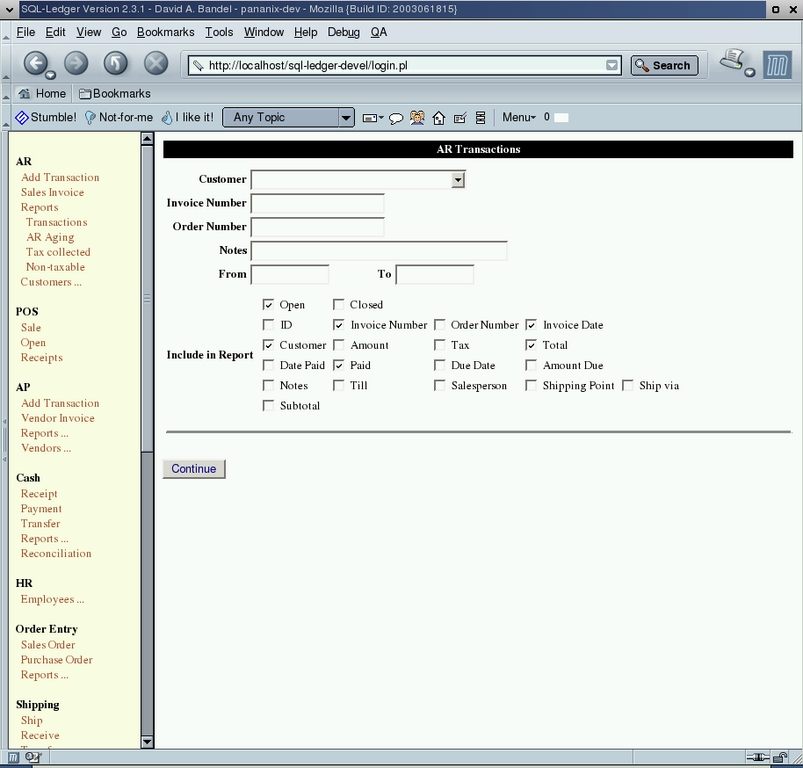Open the Sales Invoice link under AR
This screenshot has height=768, width=803.
[x=52, y=192]
